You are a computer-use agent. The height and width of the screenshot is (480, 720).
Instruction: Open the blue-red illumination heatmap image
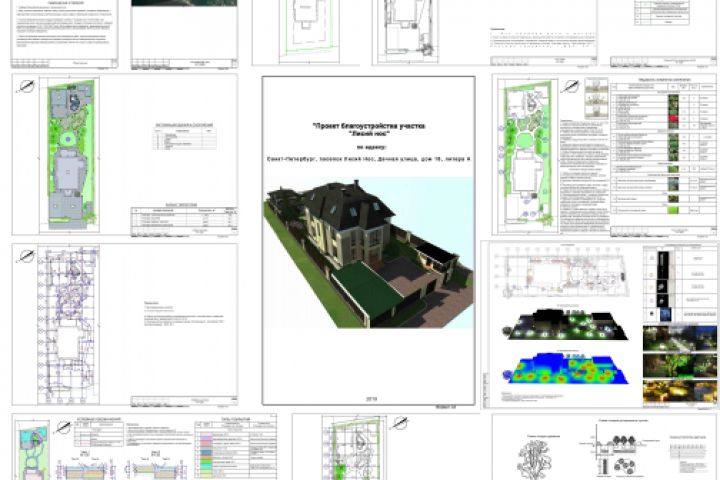click(565, 369)
